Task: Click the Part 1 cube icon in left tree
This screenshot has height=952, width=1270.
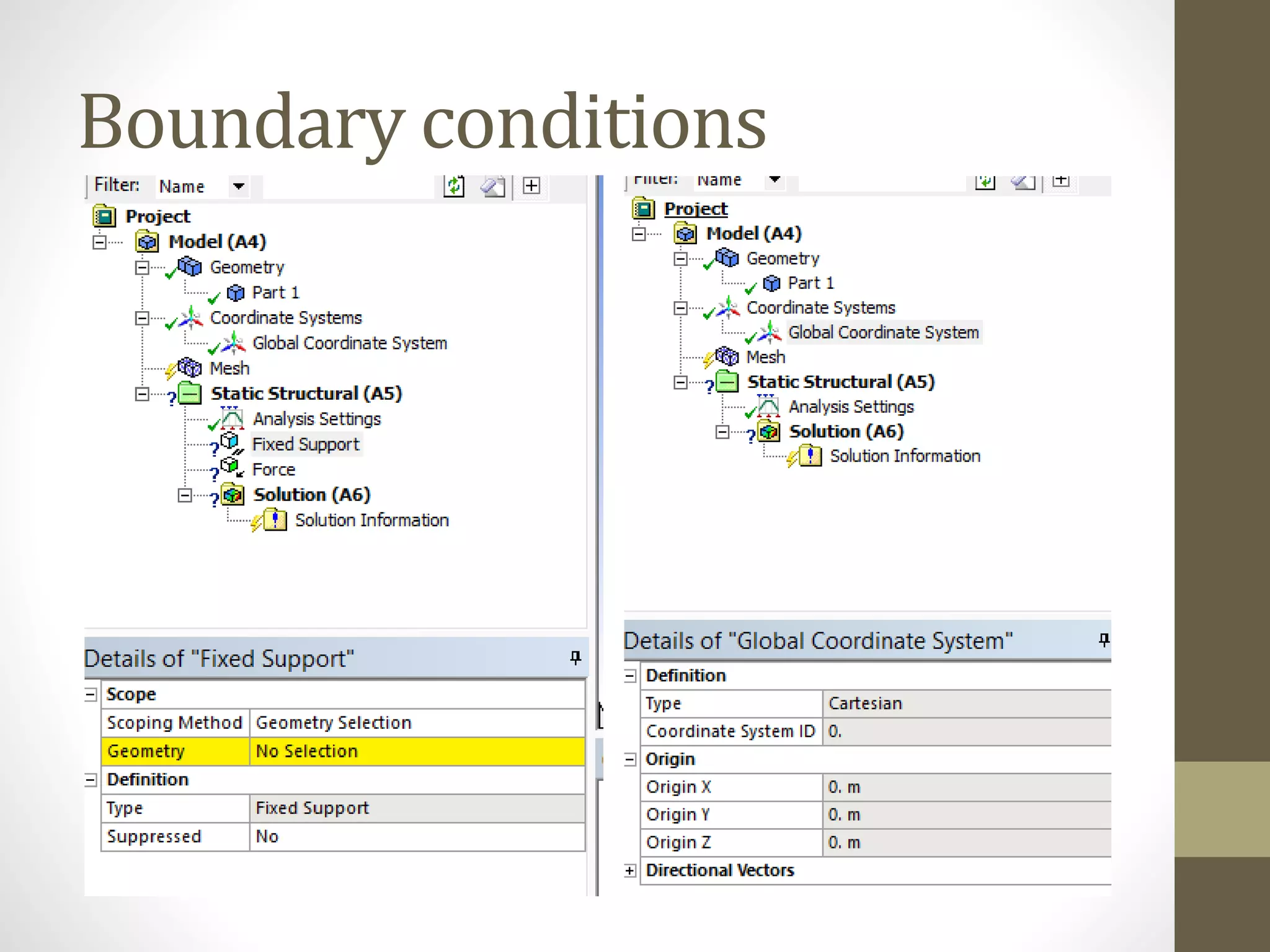Action: coord(236,293)
